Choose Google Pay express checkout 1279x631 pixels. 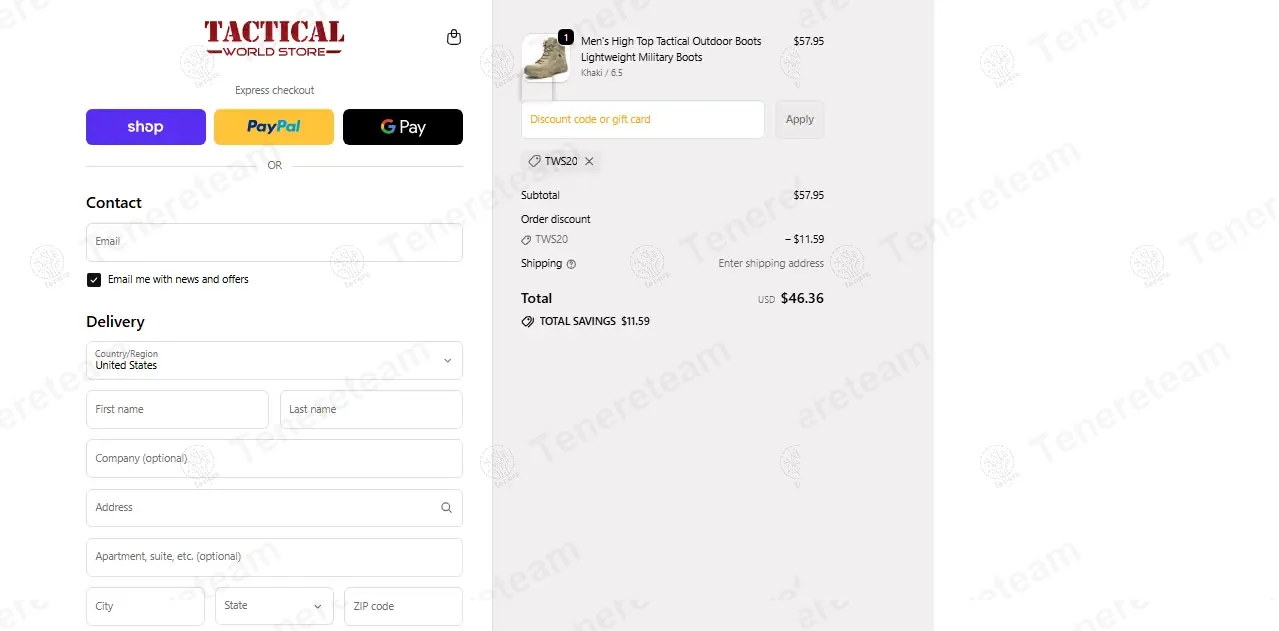click(x=403, y=127)
